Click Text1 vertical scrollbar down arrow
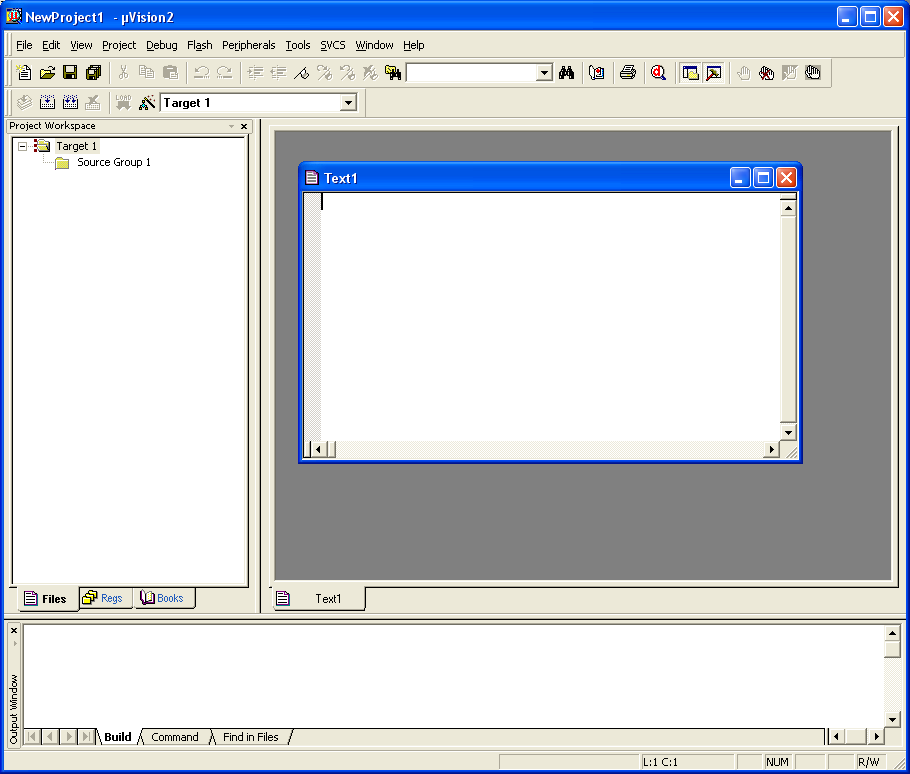The width and height of the screenshot is (910, 774). [x=788, y=432]
